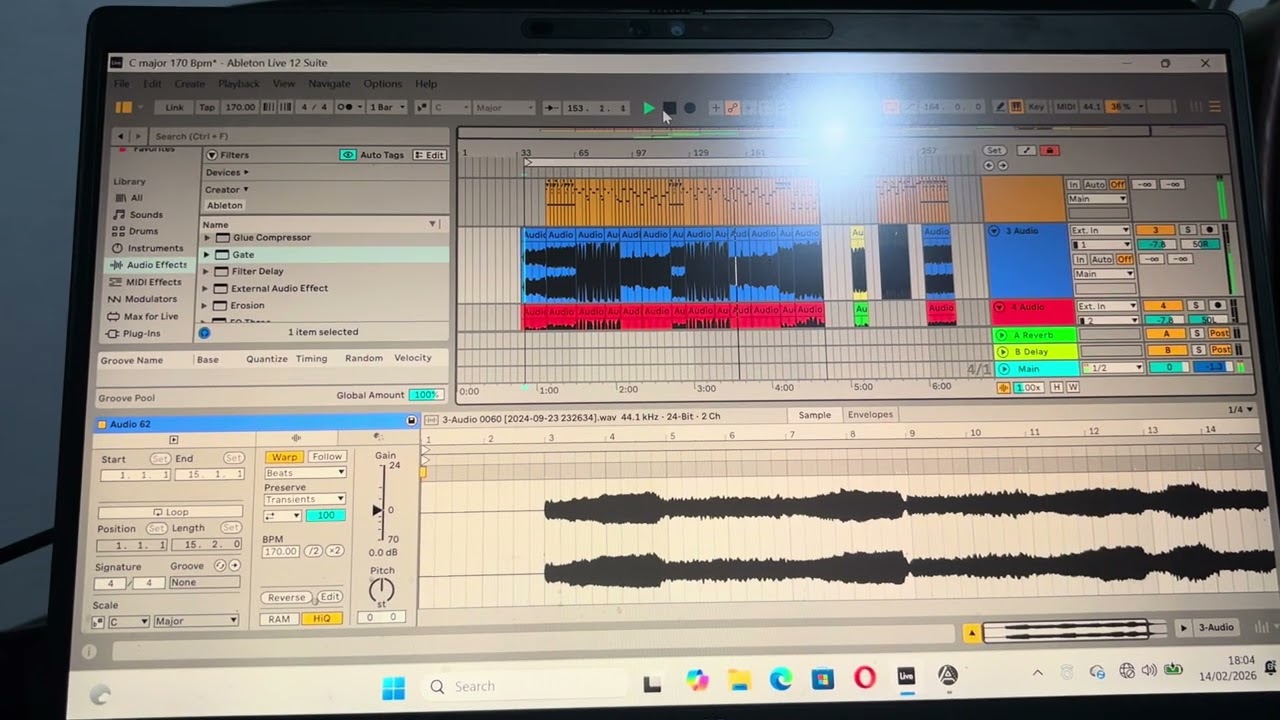Viewport: 1280px width, 720px height.
Task: Open the File Explorer taskbar icon
Action: click(x=739, y=680)
